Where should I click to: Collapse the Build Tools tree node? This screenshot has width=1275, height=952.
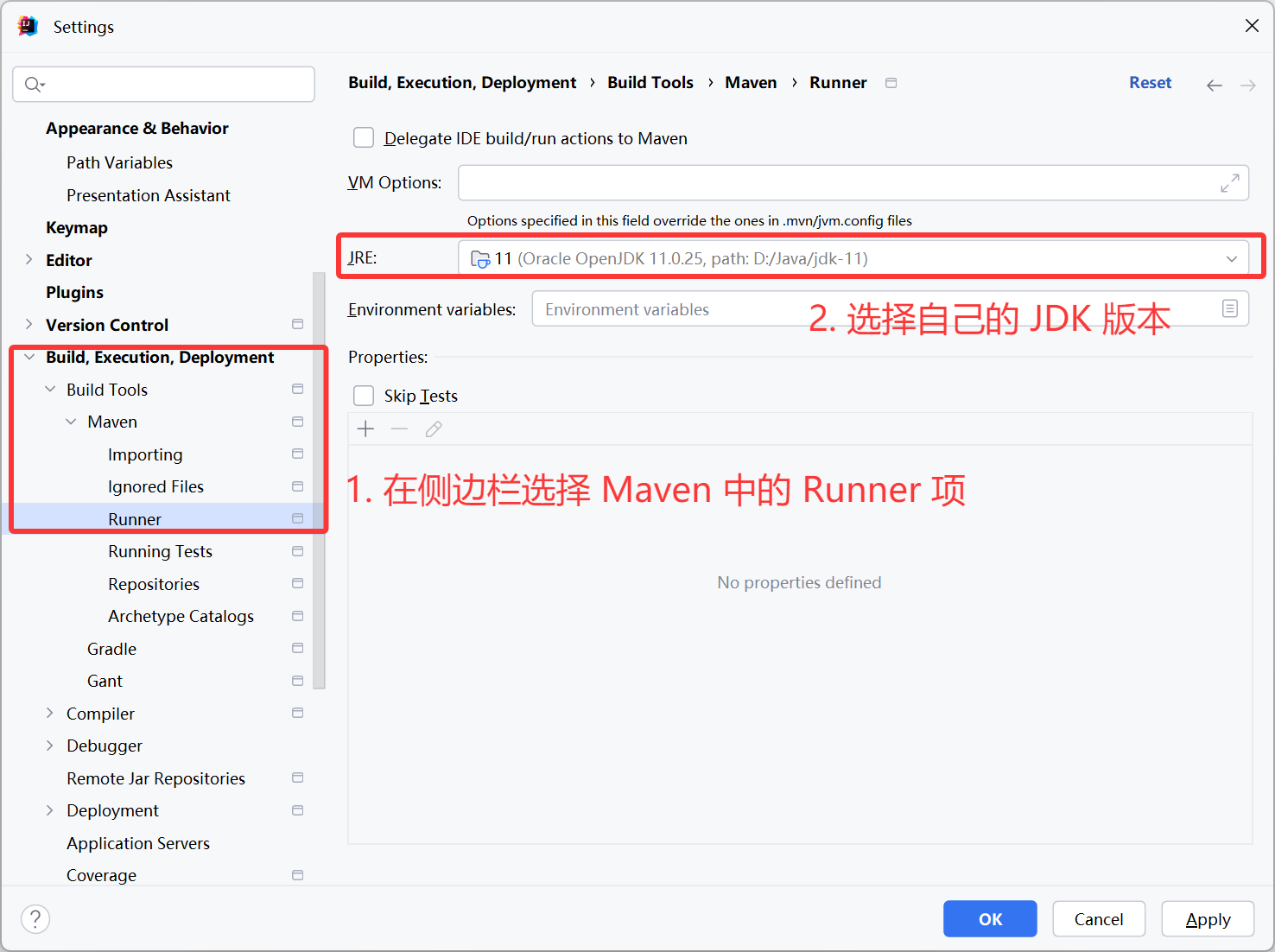coord(50,390)
